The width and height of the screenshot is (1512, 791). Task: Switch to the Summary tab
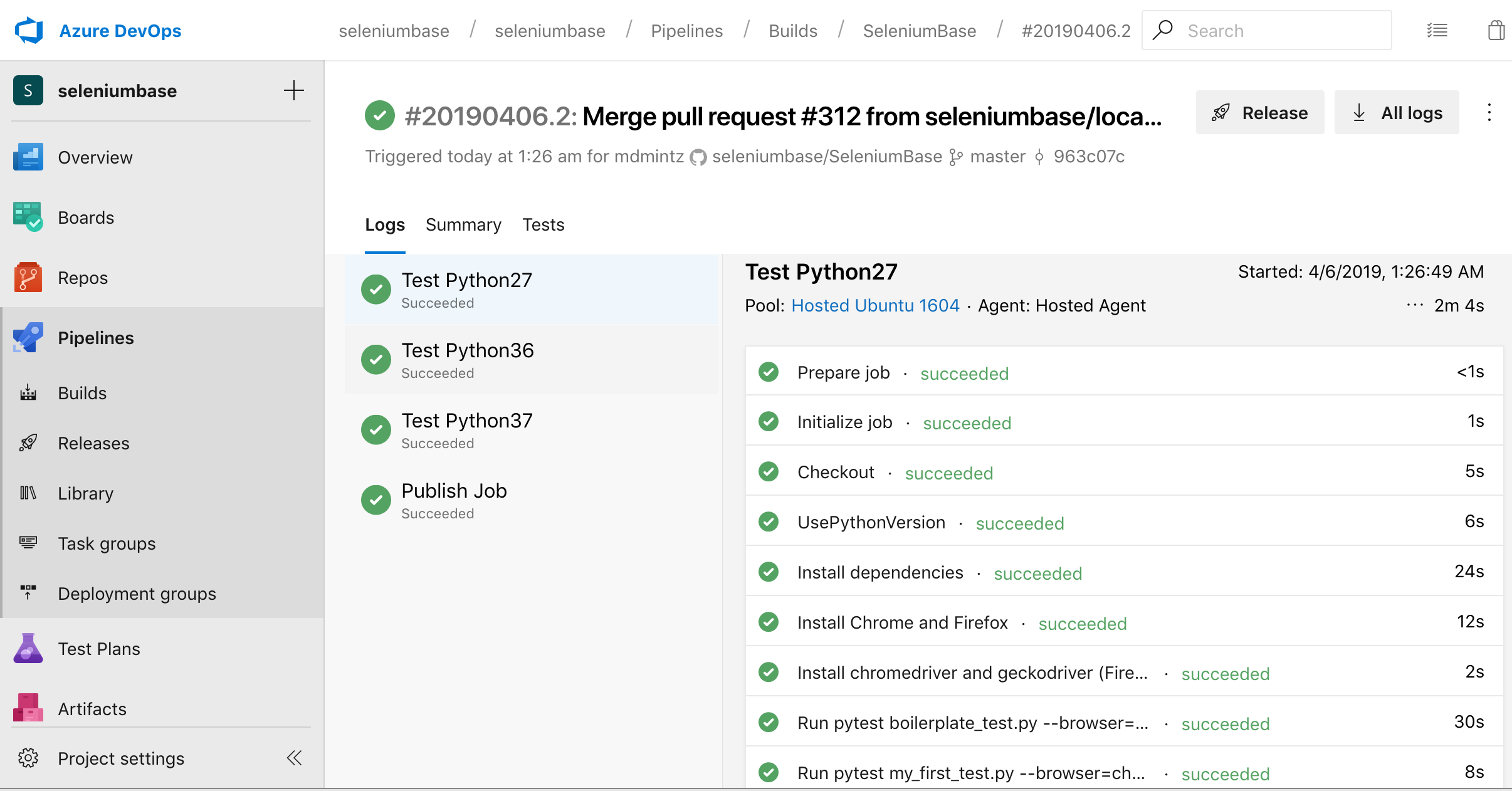[463, 224]
